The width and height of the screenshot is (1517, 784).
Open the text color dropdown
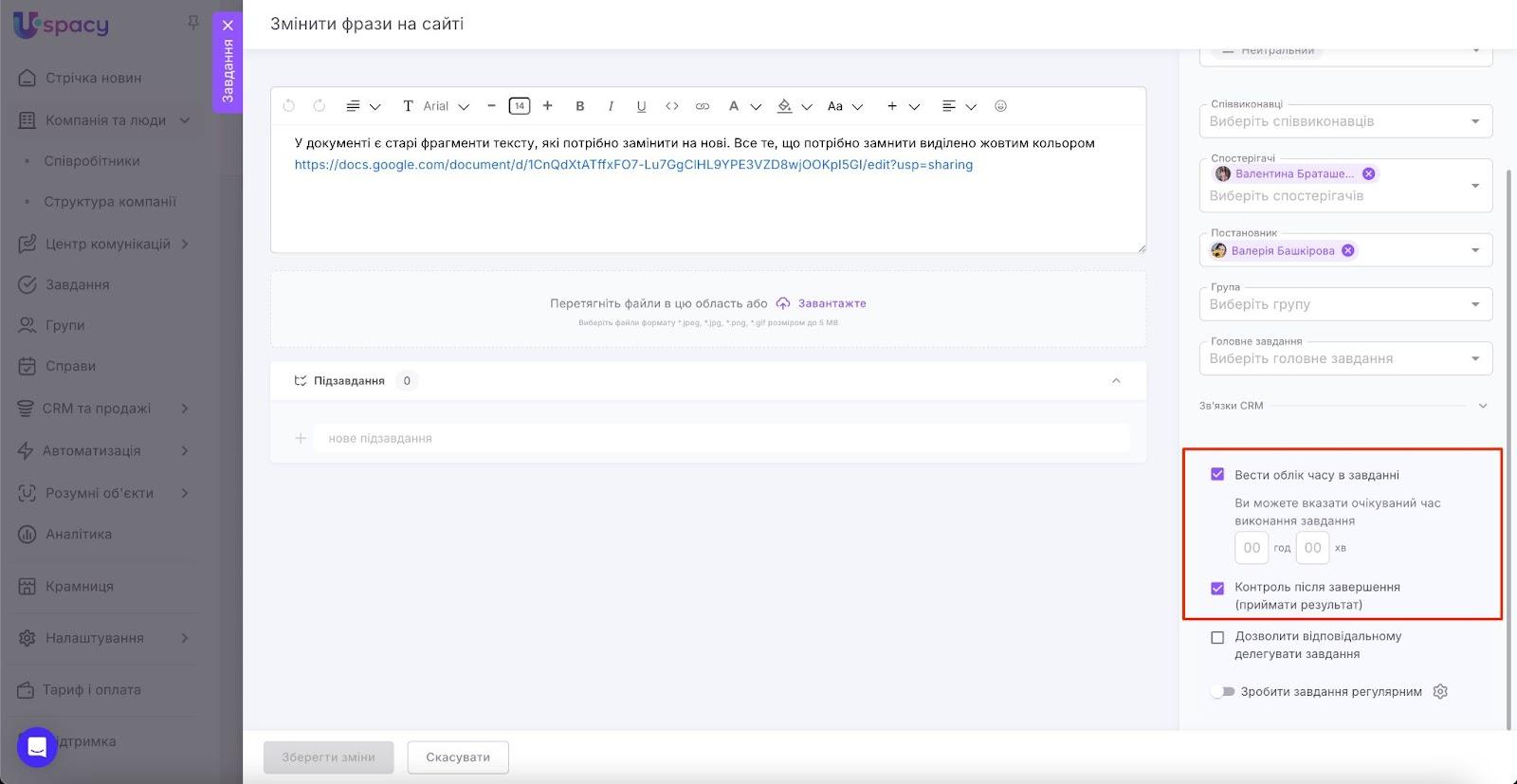click(744, 106)
